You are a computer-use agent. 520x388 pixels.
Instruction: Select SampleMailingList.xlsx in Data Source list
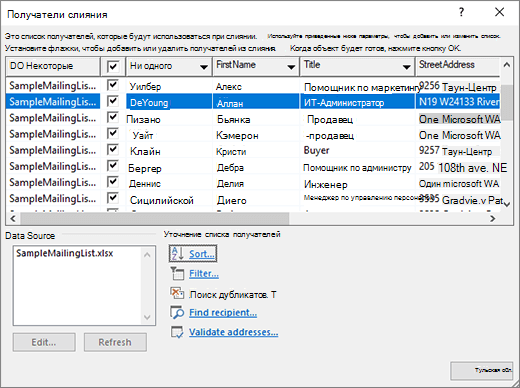(65, 253)
